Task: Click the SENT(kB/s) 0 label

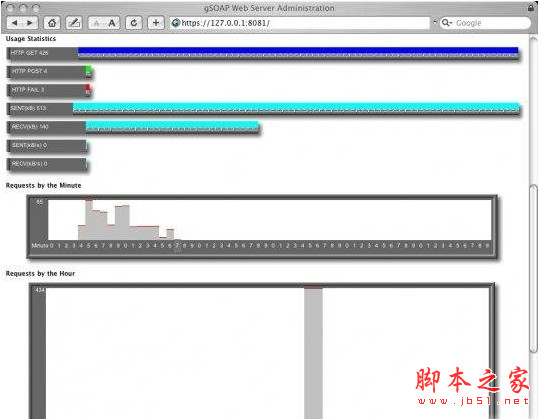Action: (x=29, y=145)
